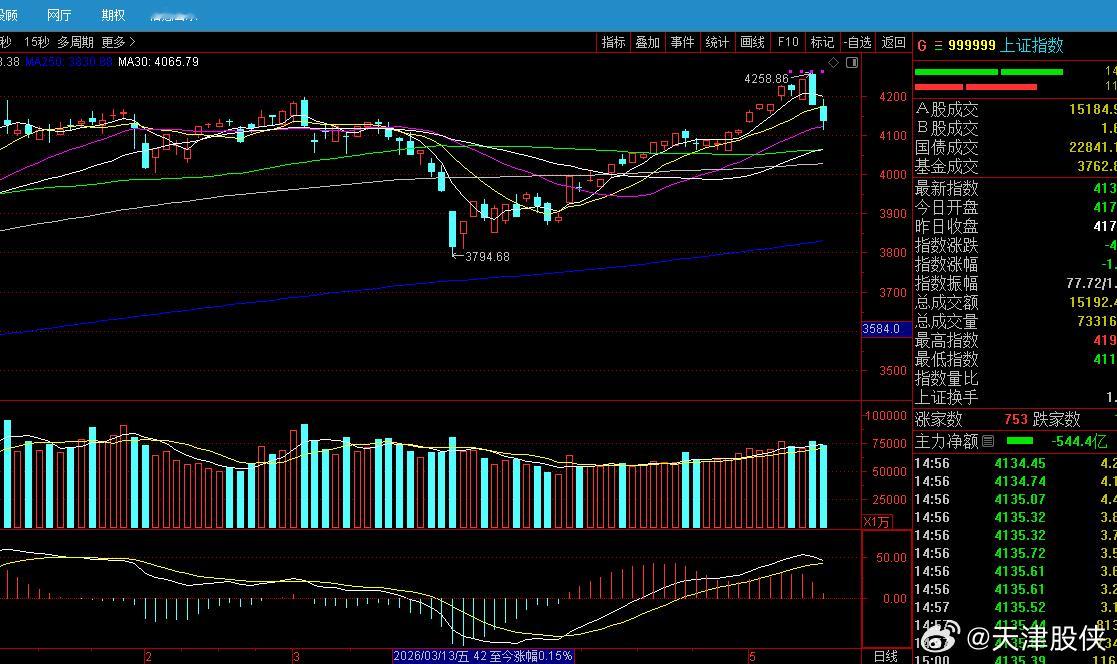Click the 指数量比 label
Screen dimensions: 1117x664
tap(947, 378)
